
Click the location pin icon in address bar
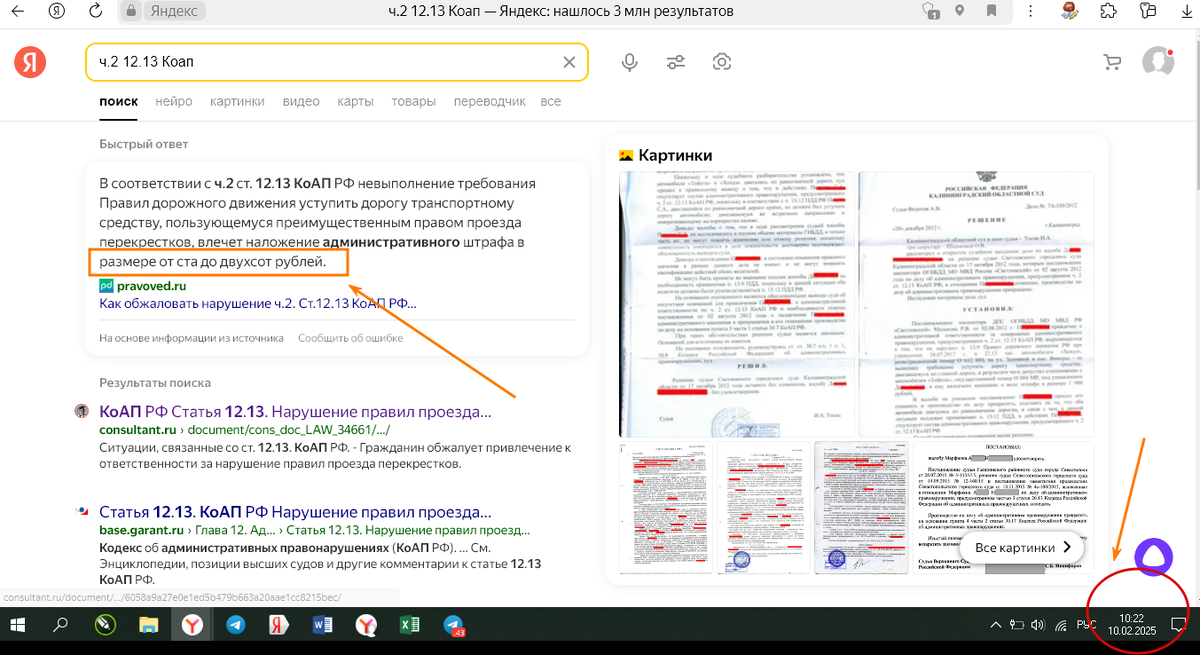point(960,11)
